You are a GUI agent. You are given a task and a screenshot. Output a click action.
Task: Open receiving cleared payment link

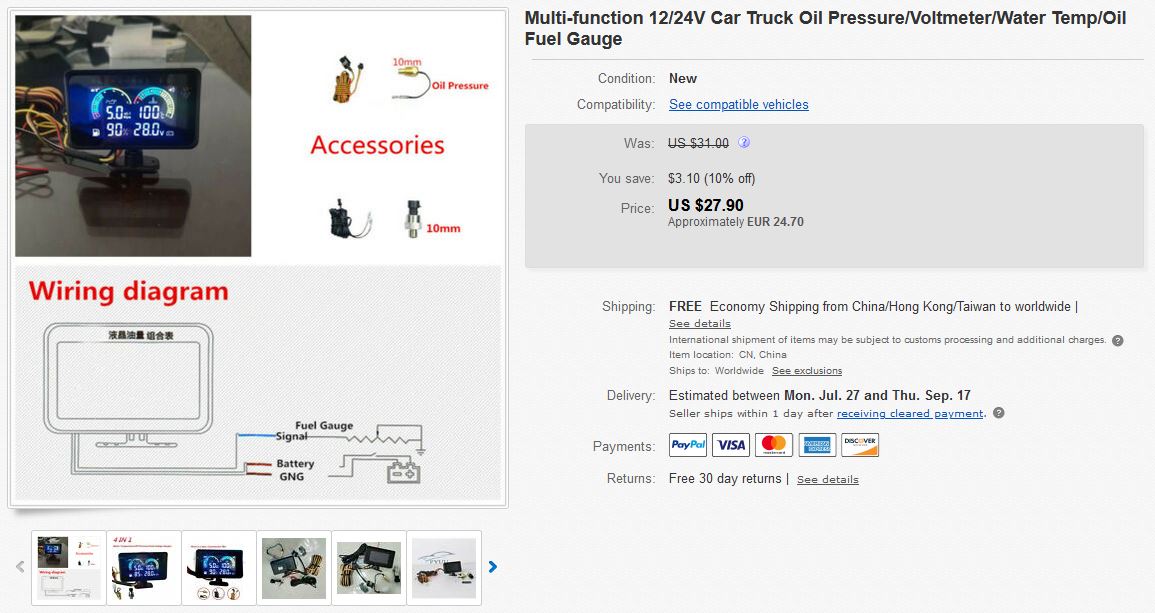(x=910, y=413)
